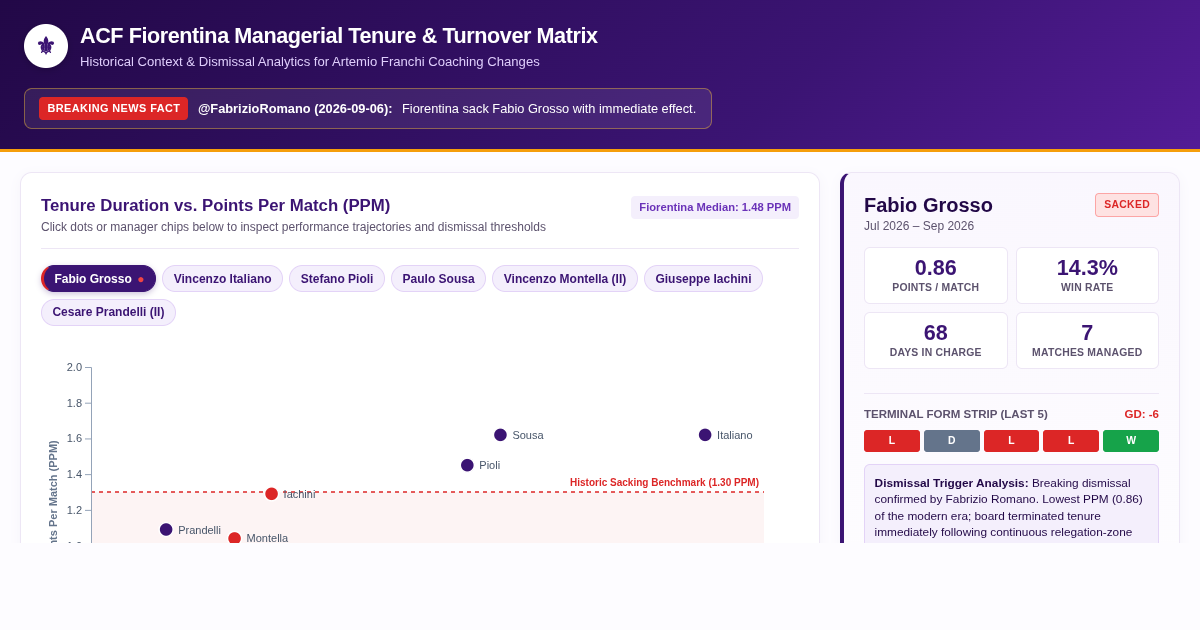
Task: Select the Vincenzo Italiano manager chip
Action: (x=222, y=279)
